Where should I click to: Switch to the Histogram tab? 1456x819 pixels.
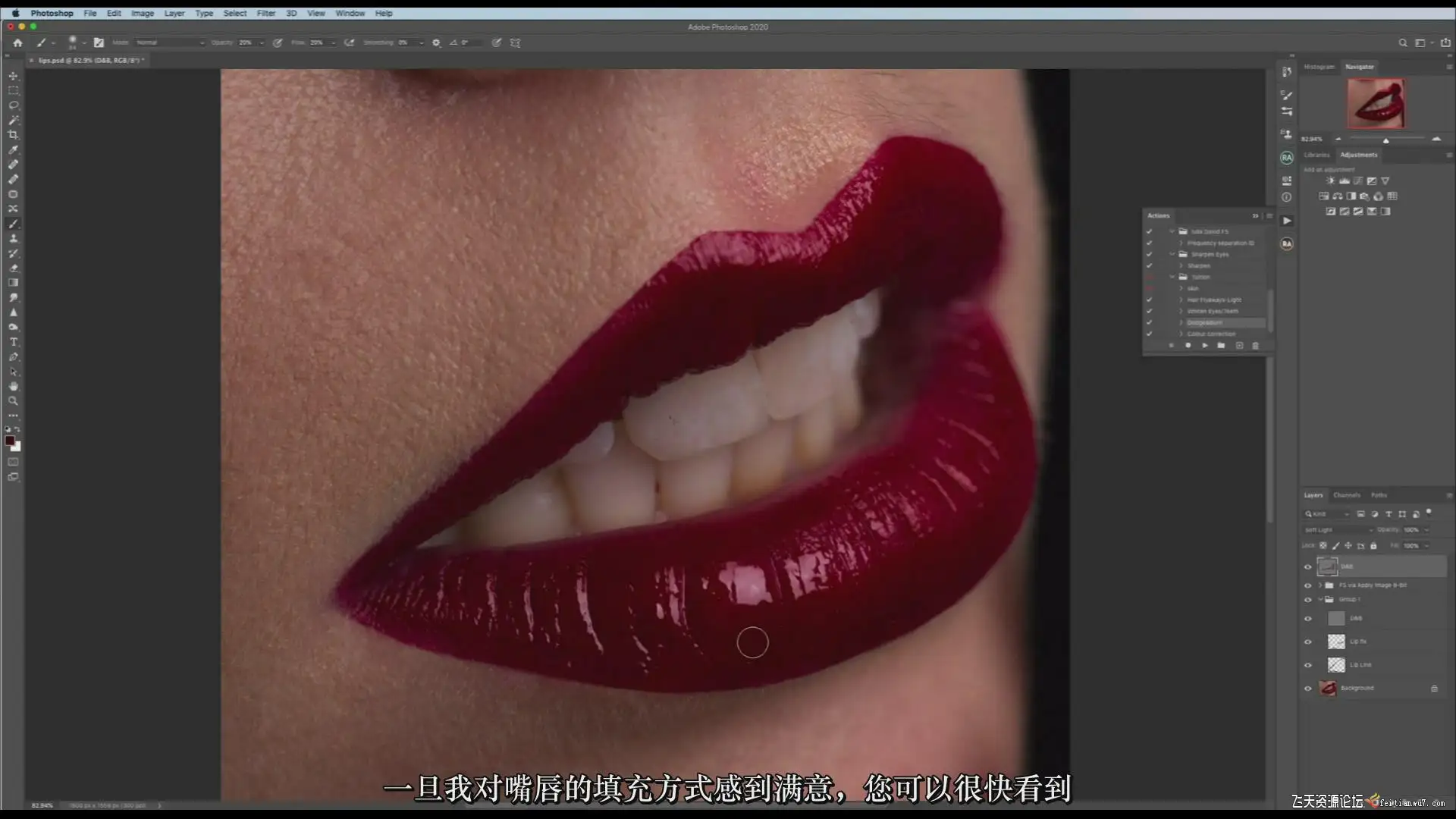pyautogui.click(x=1319, y=67)
